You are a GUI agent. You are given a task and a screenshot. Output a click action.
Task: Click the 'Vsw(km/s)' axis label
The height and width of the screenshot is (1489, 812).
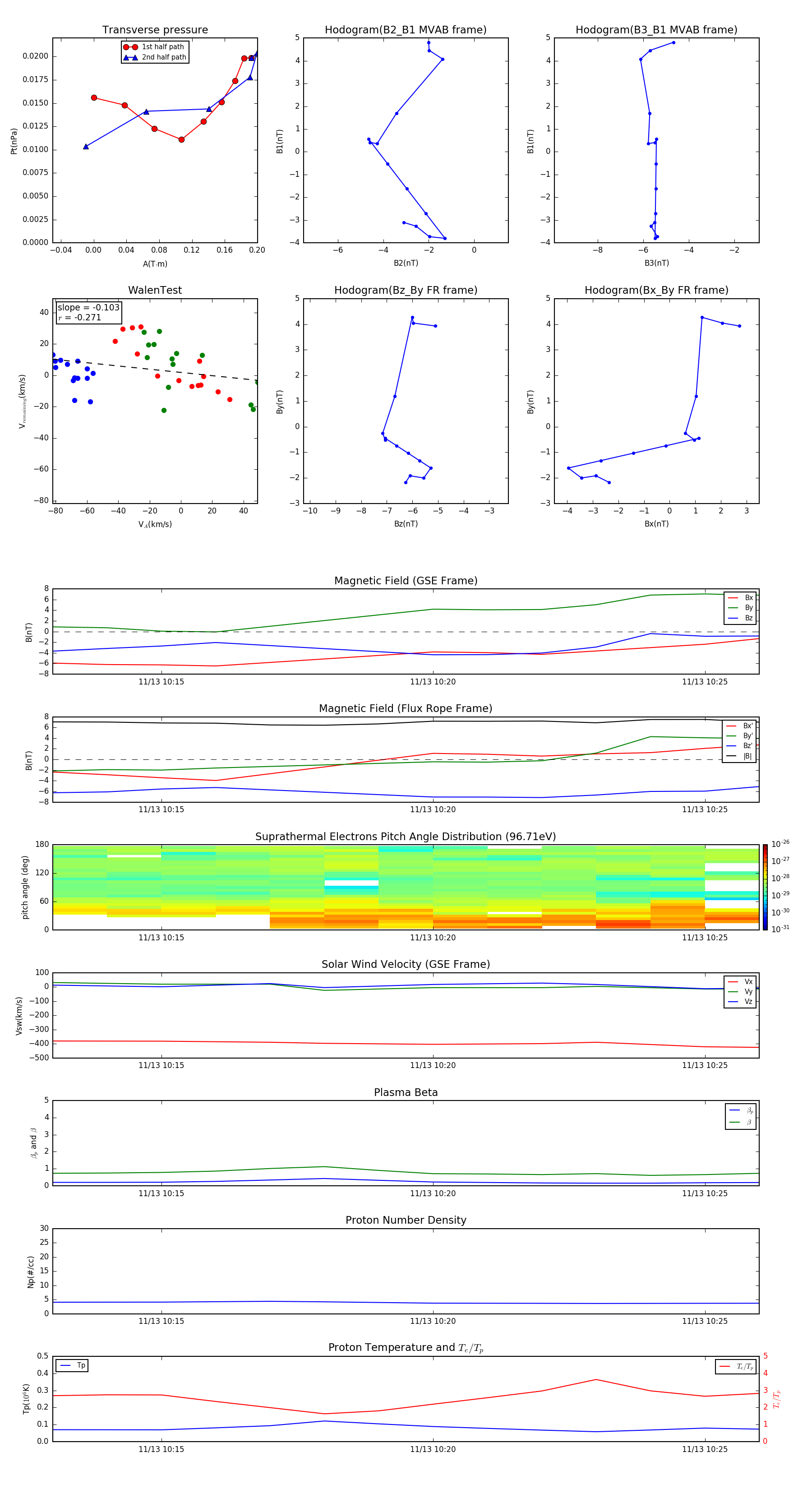tap(19, 1015)
